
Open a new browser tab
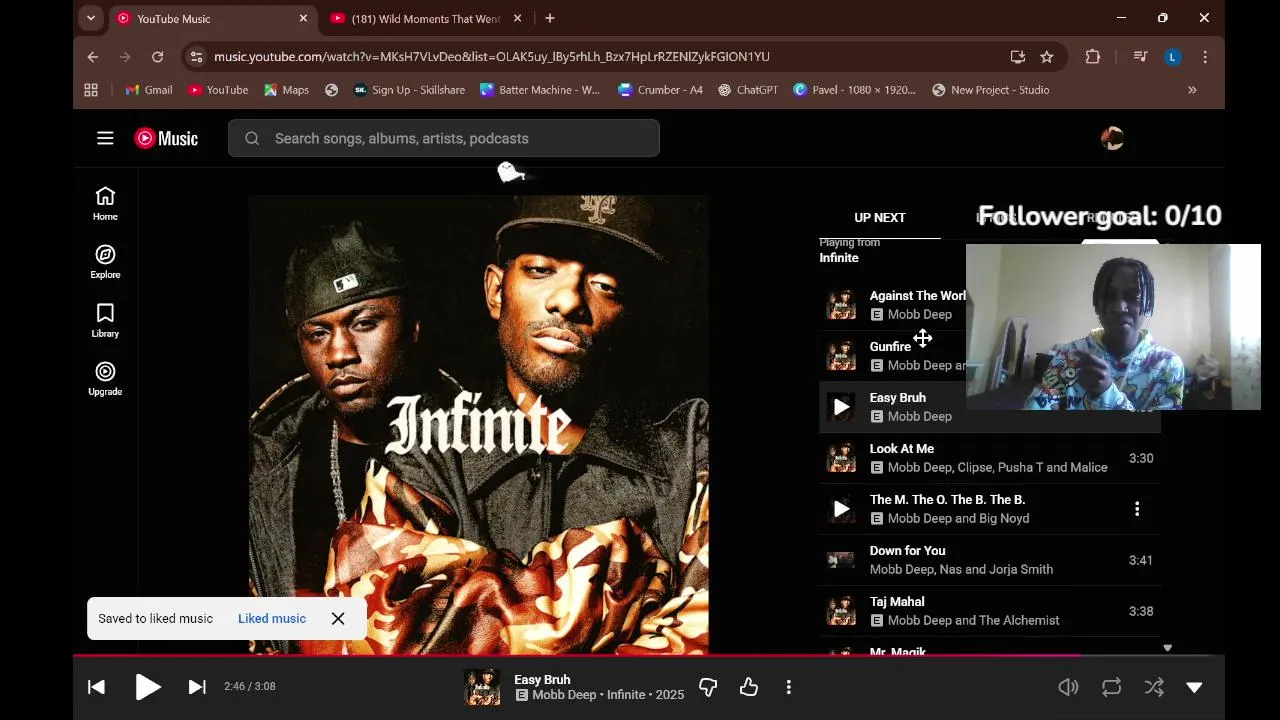tap(550, 18)
